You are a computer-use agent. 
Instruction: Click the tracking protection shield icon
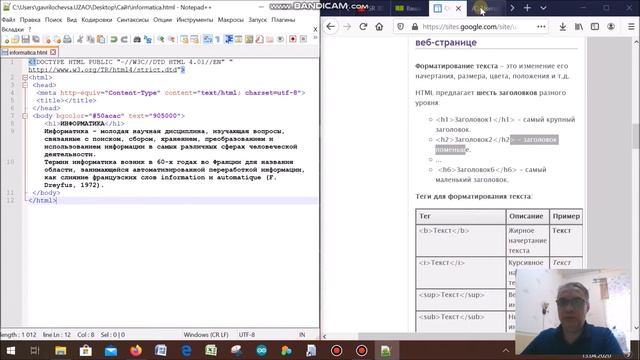coord(400,27)
